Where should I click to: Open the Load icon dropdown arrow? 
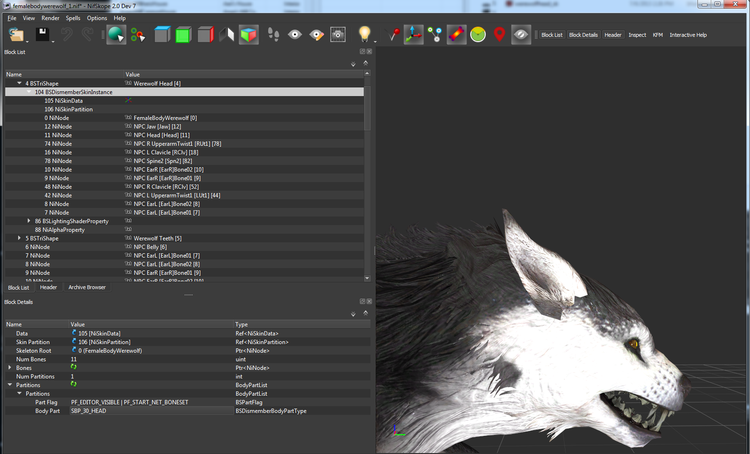coord(27,42)
